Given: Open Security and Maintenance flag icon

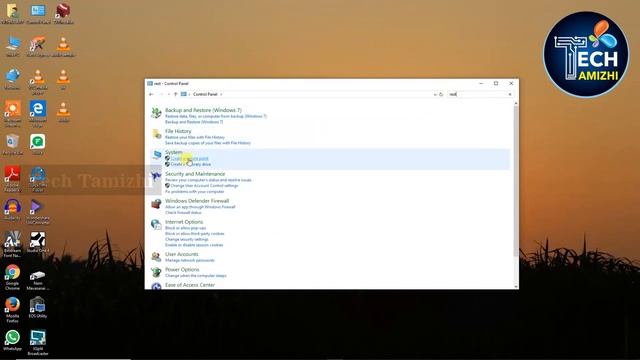Looking at the screenshot, I should 156,176.
